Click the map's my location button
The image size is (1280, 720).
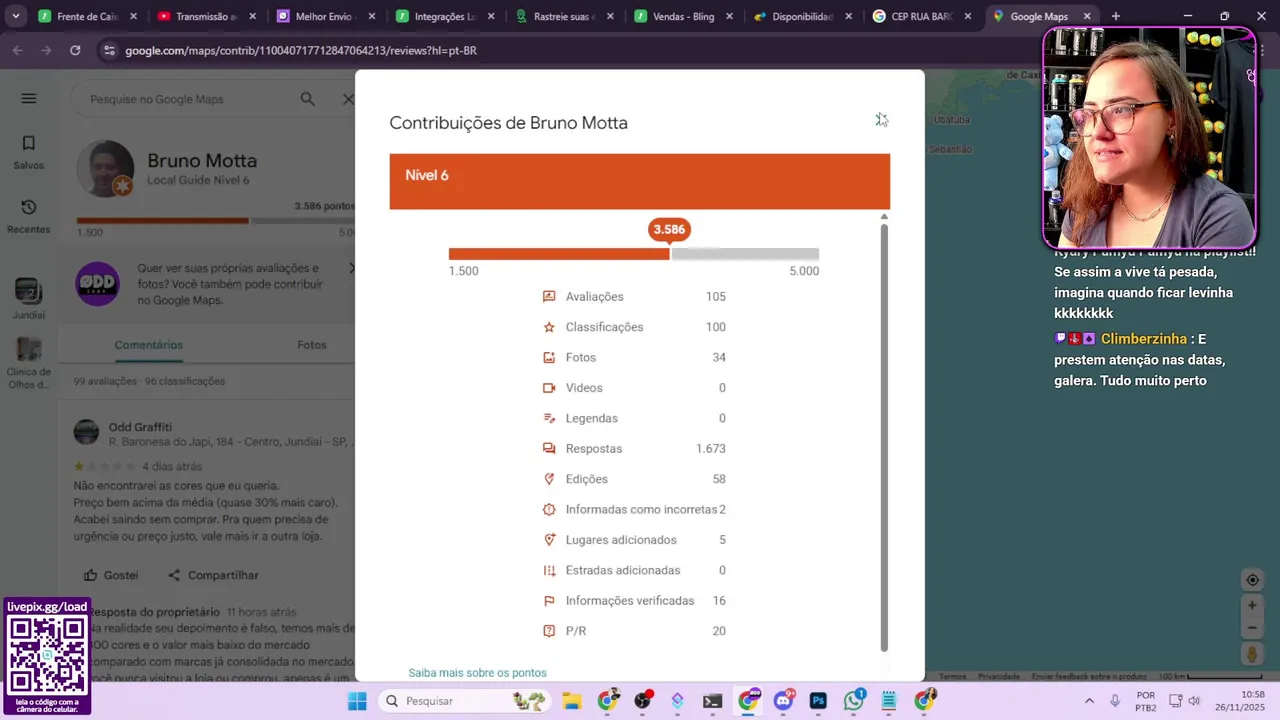pyautogui.click(x=1251, y=580)
